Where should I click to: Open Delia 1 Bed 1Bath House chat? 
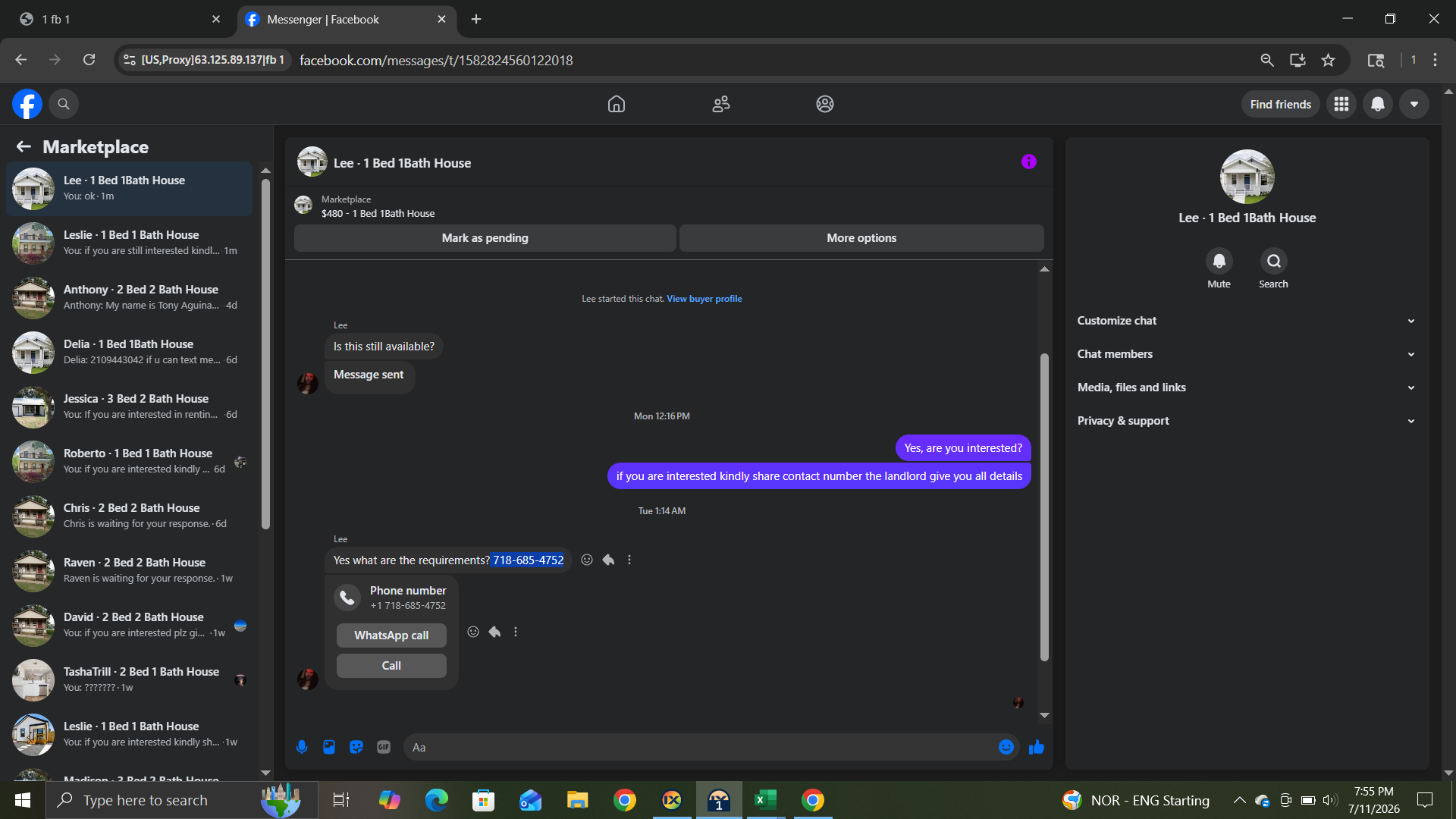(130, 352)
